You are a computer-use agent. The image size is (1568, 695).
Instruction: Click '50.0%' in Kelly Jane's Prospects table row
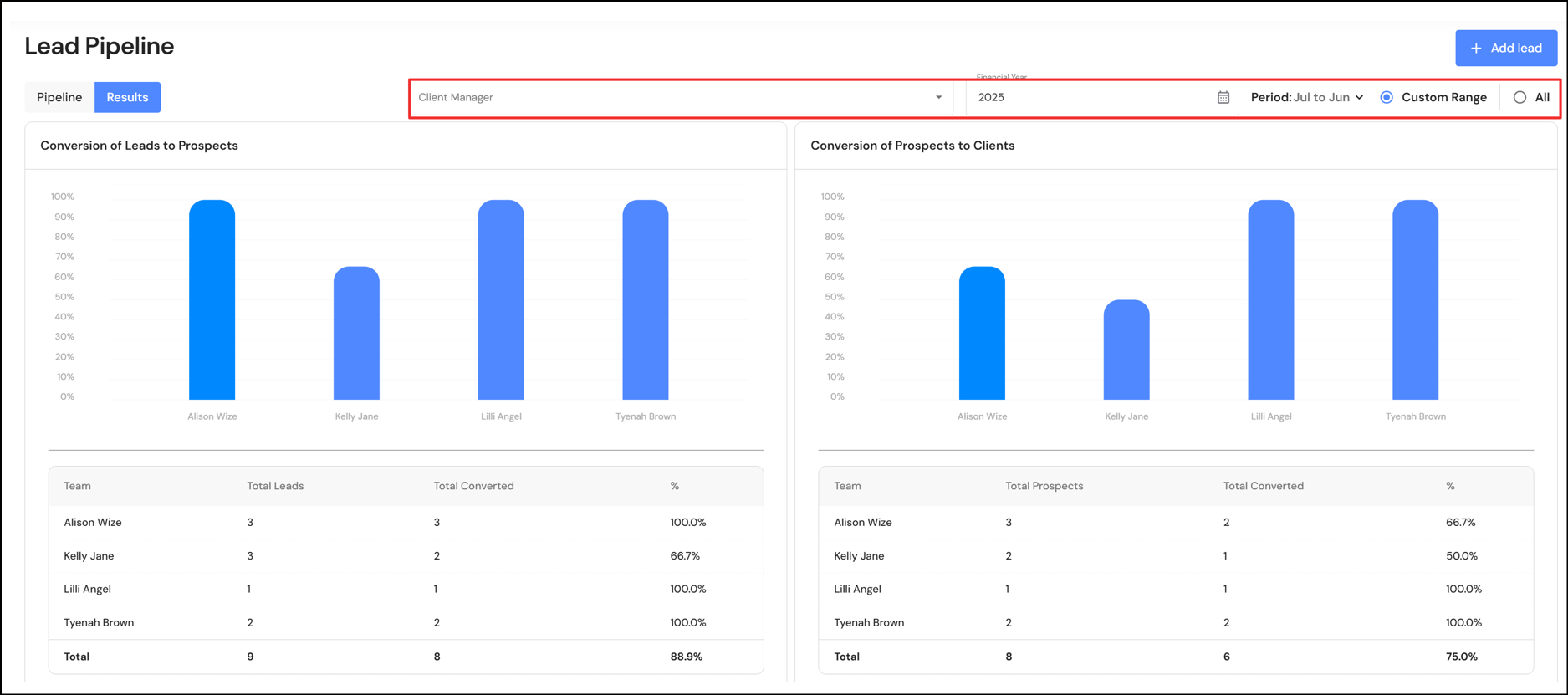click(x=1462, y=556)
